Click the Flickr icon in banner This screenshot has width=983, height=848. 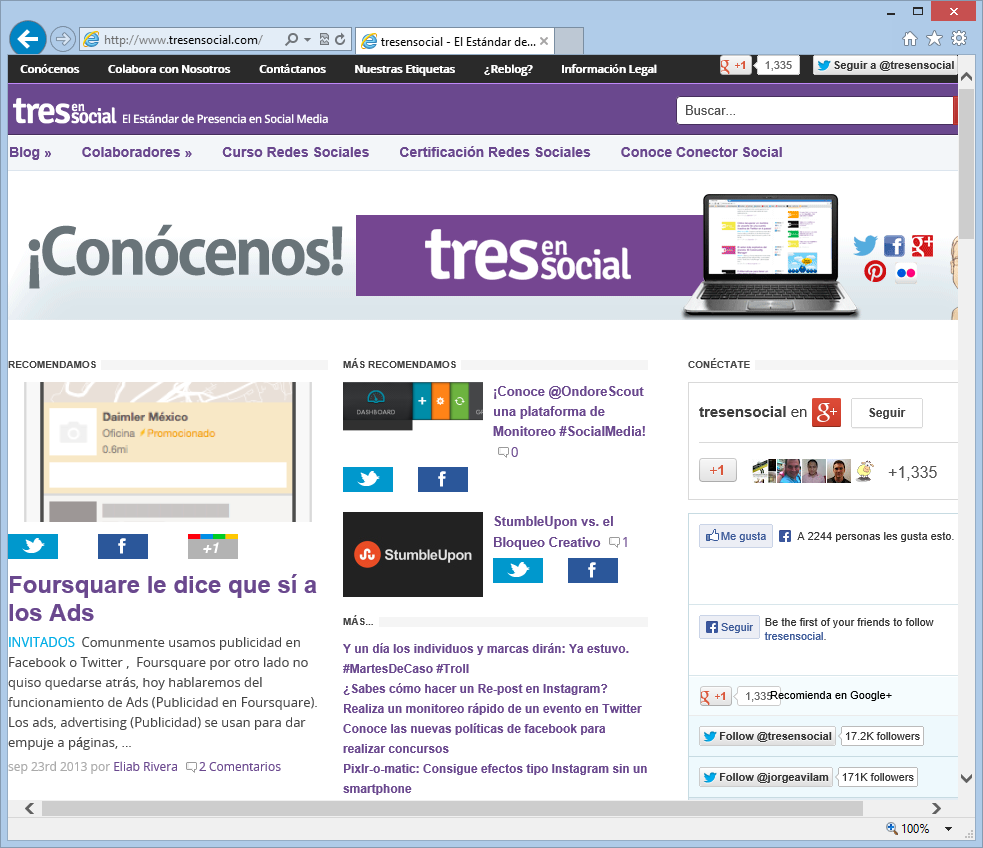point(906,273)
